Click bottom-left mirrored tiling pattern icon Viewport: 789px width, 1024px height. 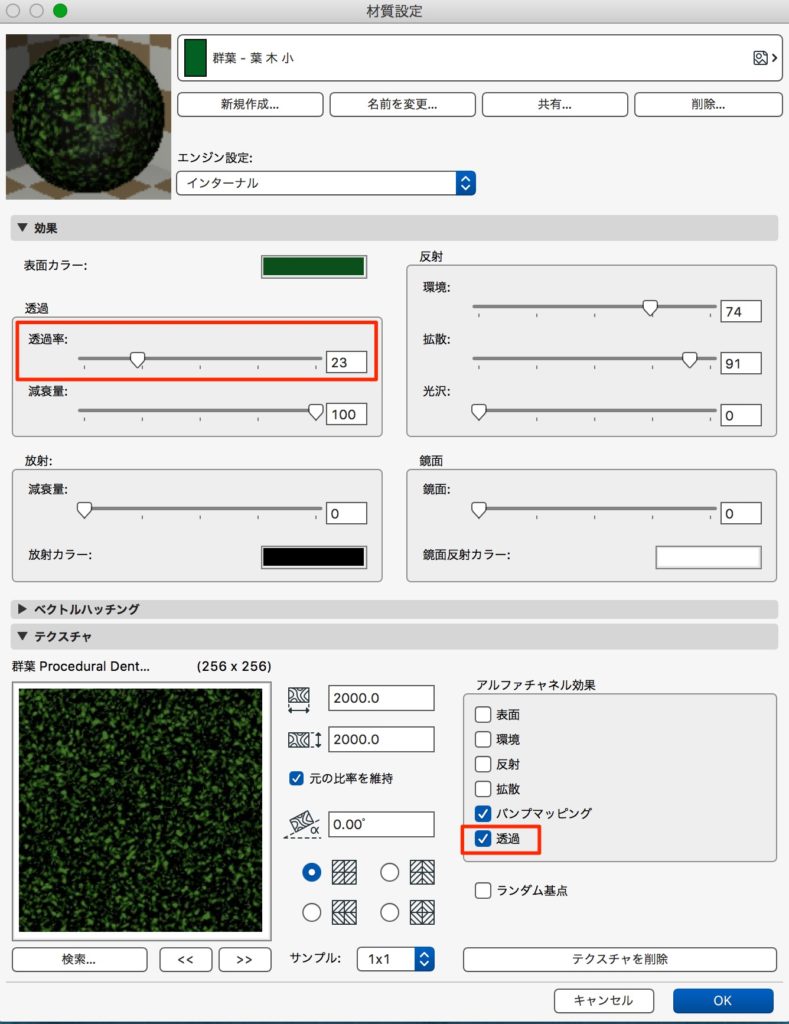tap(344, 912)
